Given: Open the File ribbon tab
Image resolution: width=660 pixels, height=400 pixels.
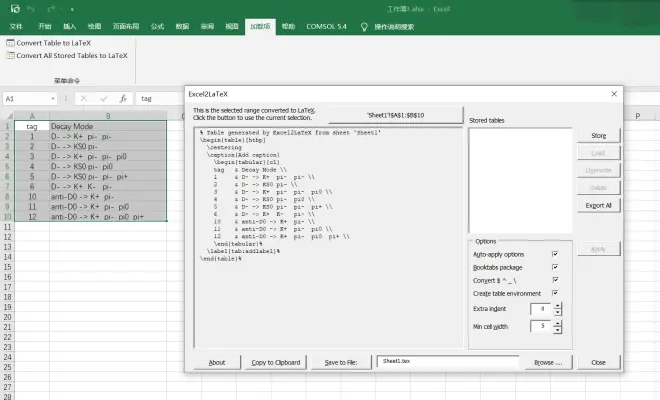Looking at the screenshot, I should [x=16, y=27].
